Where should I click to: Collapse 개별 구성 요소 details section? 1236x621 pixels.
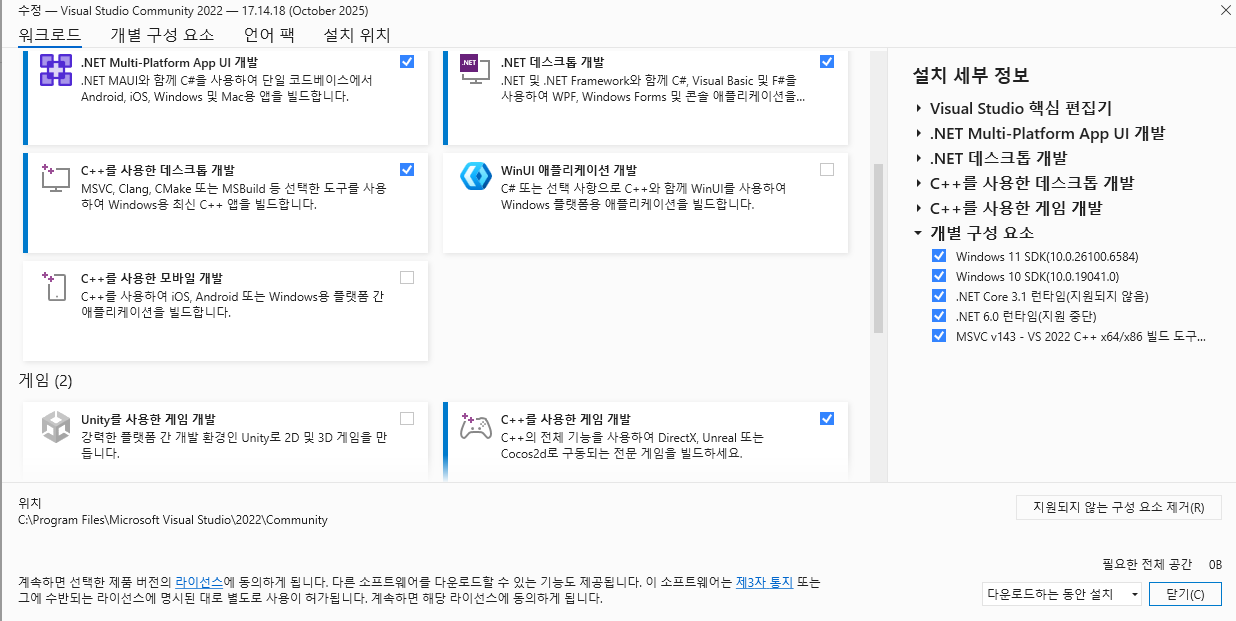pyautogui.click(x=918, y=233)
